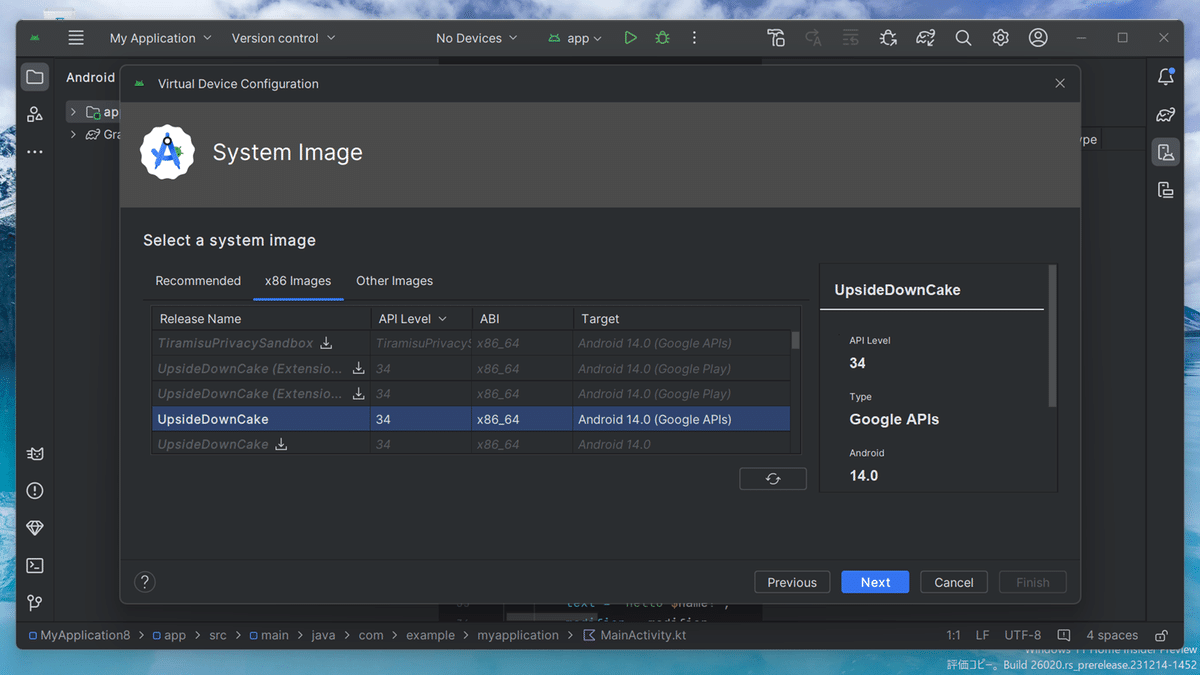Screen dimensions: 1200x675
Task: Switch to the Other Images tab
Action: (x=394, y=281)
